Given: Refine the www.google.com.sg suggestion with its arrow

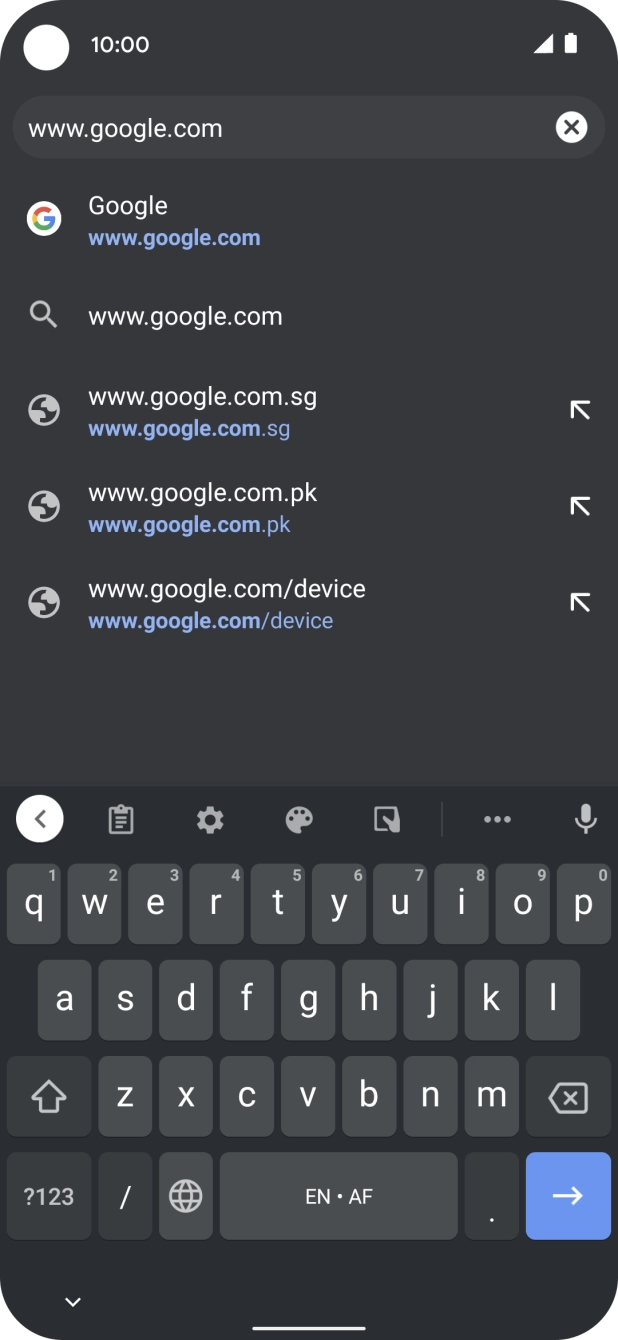Looking at the screenshot, I should (x=580, y=410).
